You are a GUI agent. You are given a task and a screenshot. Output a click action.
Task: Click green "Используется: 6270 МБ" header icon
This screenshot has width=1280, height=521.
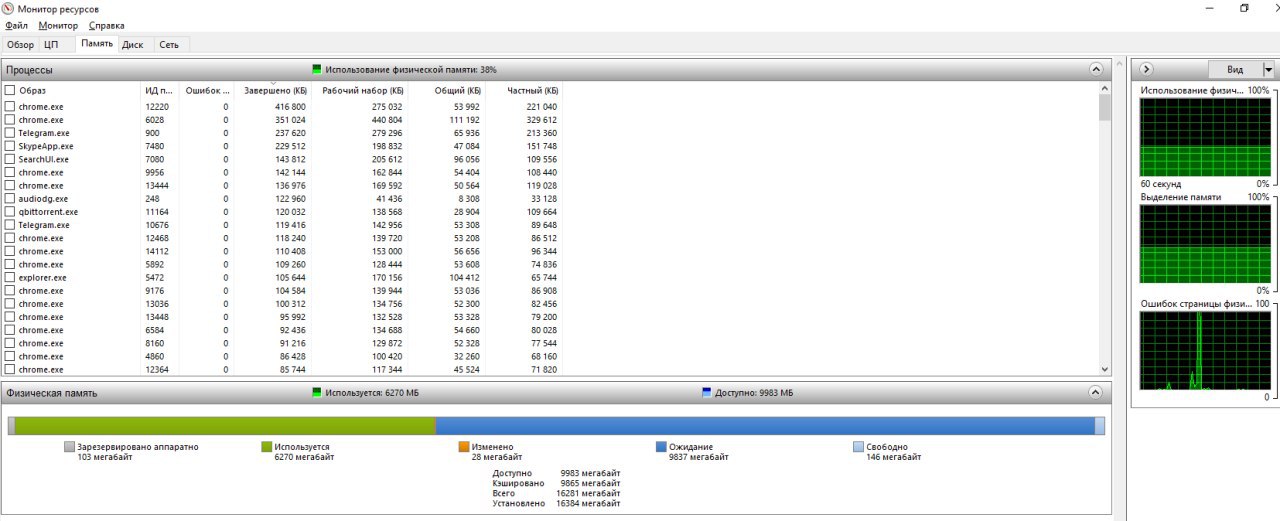(x=317, y=393)
